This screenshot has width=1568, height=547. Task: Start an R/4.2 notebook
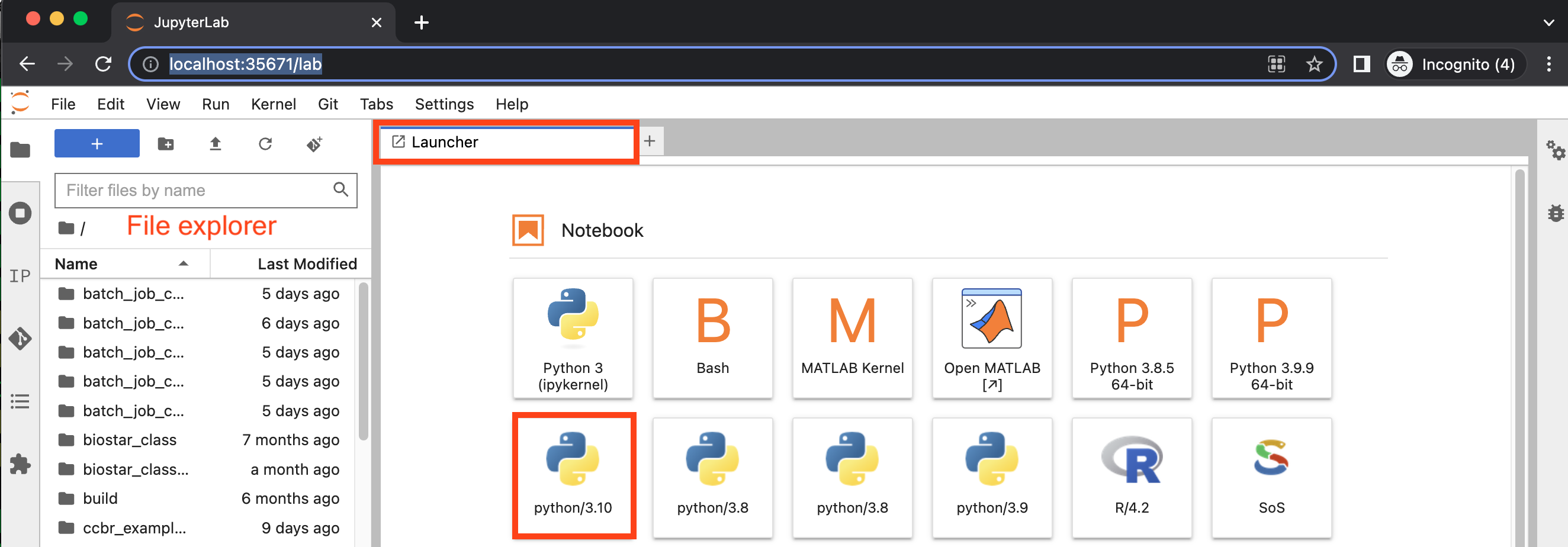tap(1131, 476)
